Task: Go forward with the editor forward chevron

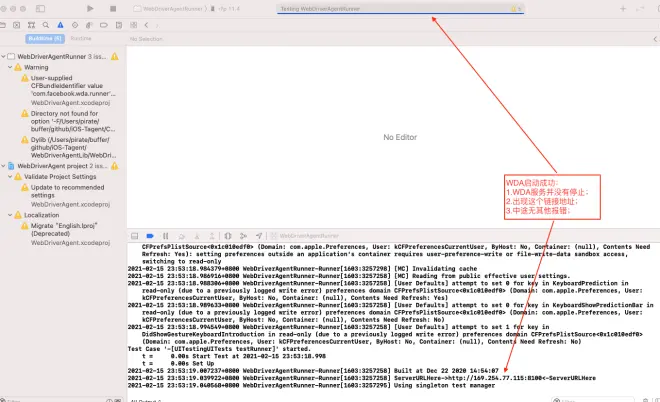Action: (157, 25)
